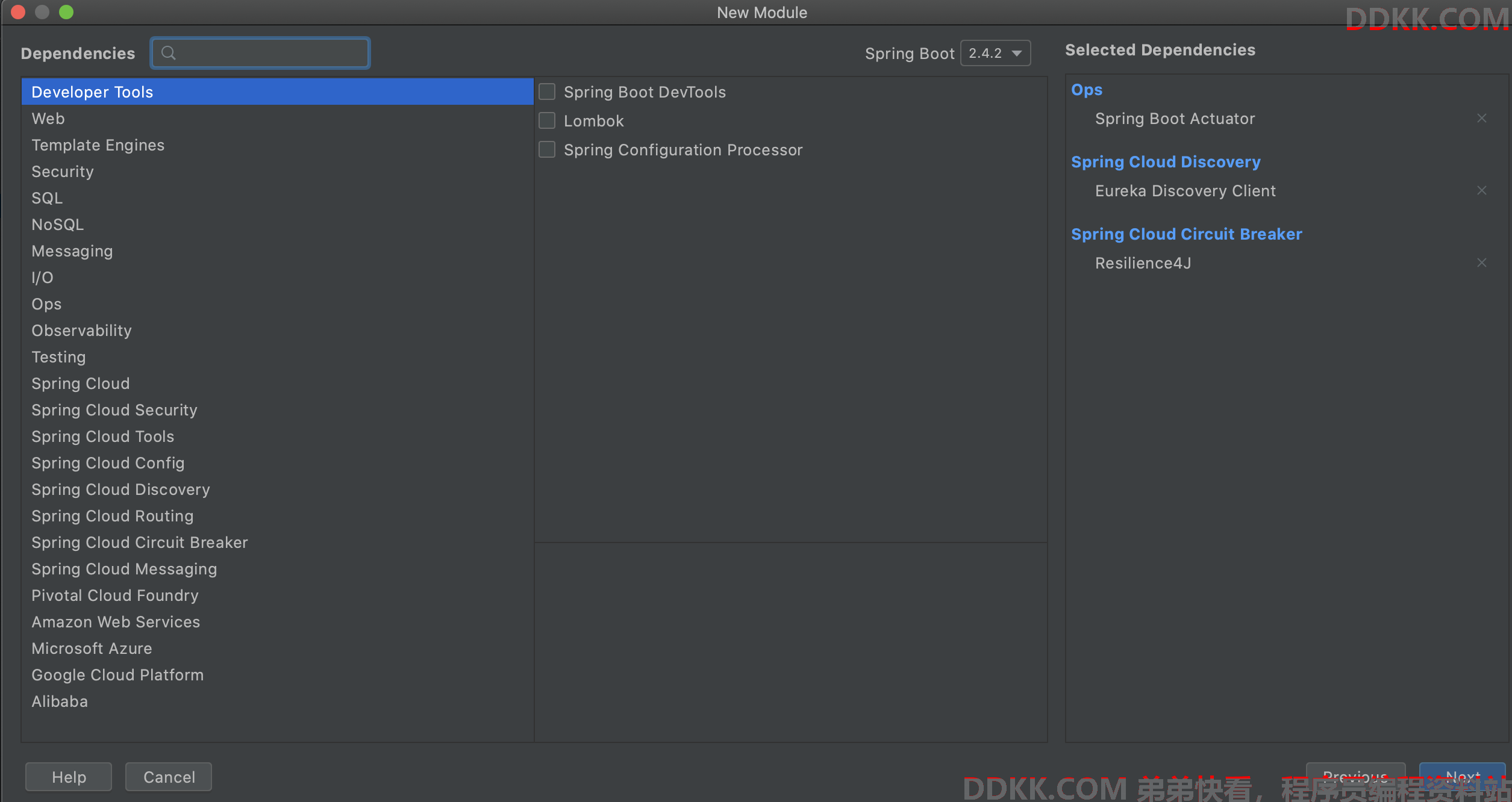Proceed with the Next button
The width and height of the screenshot is (1512, 802).
point(1463,777)
